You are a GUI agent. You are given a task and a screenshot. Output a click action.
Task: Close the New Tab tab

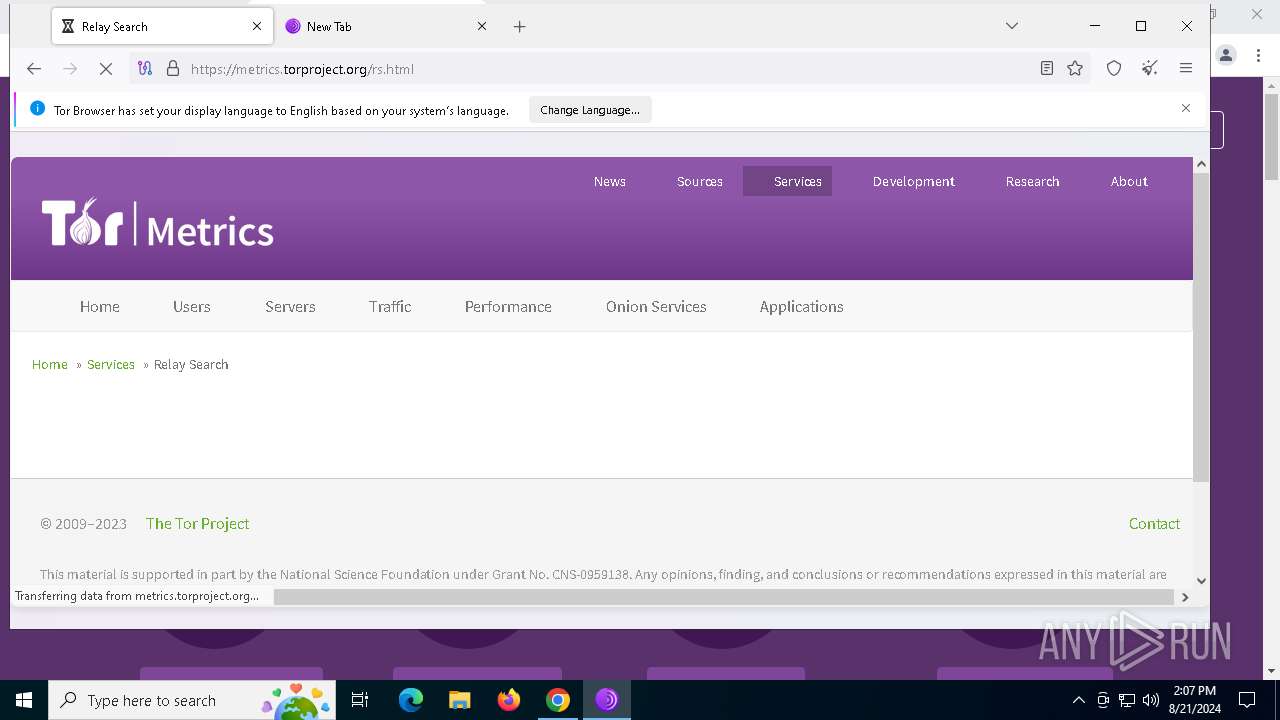pyautogui.click(x=482, y=27)
